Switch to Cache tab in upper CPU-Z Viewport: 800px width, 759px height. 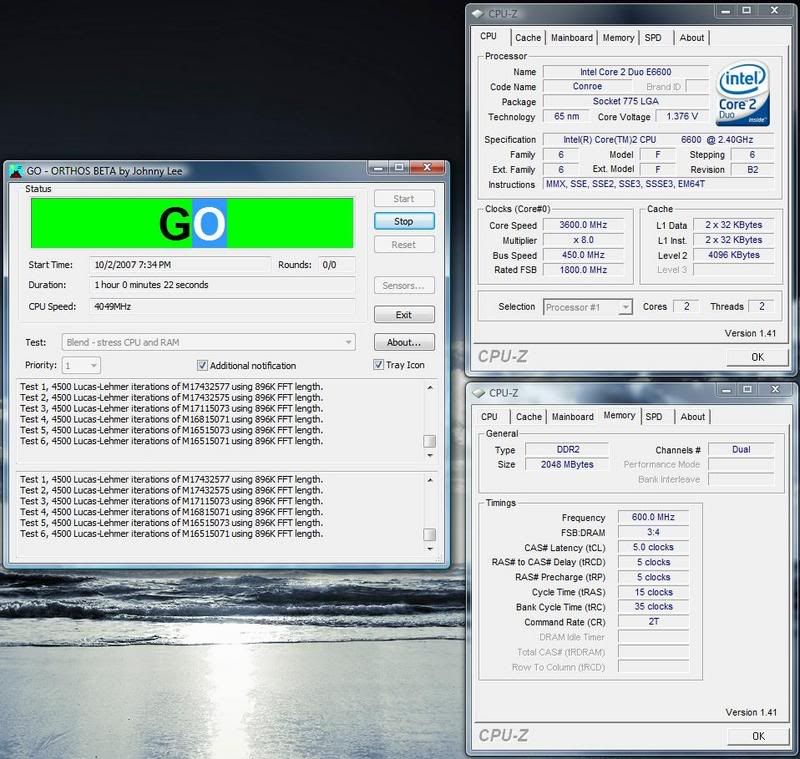point(528,38)
